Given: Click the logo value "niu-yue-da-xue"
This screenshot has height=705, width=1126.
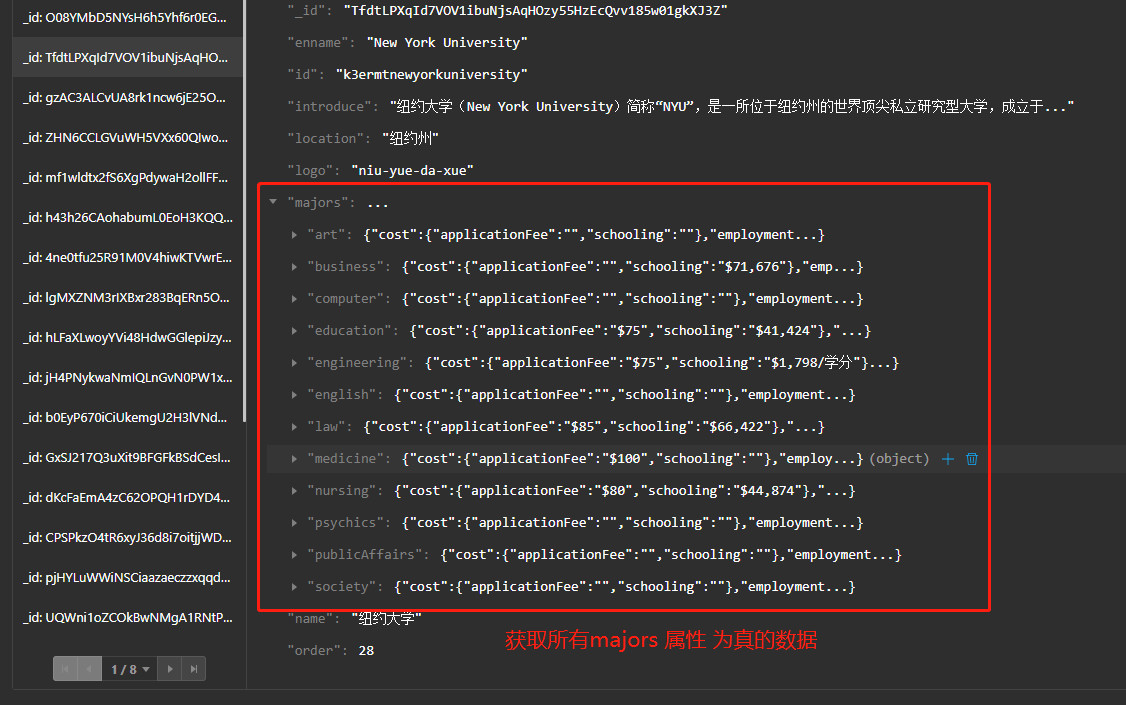Looking at the screenshot, I should 412,170.
